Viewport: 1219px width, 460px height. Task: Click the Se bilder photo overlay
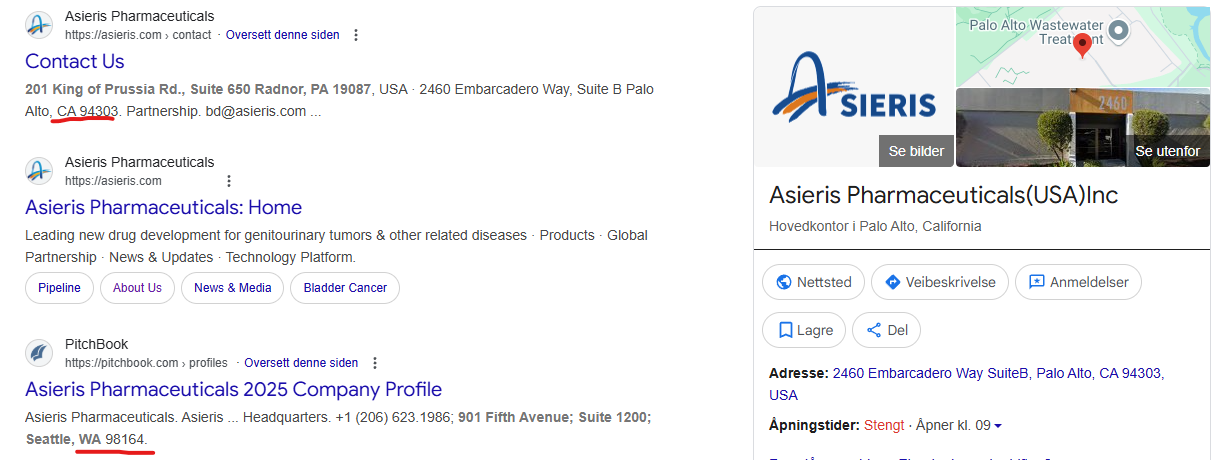(x=916, y=151)
